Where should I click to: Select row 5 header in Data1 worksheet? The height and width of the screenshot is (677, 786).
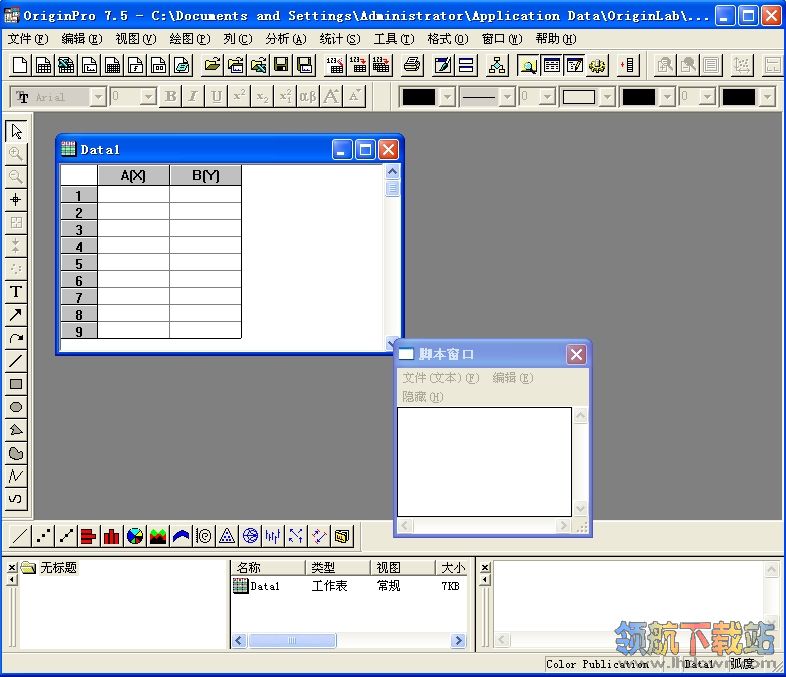point(79,263)
